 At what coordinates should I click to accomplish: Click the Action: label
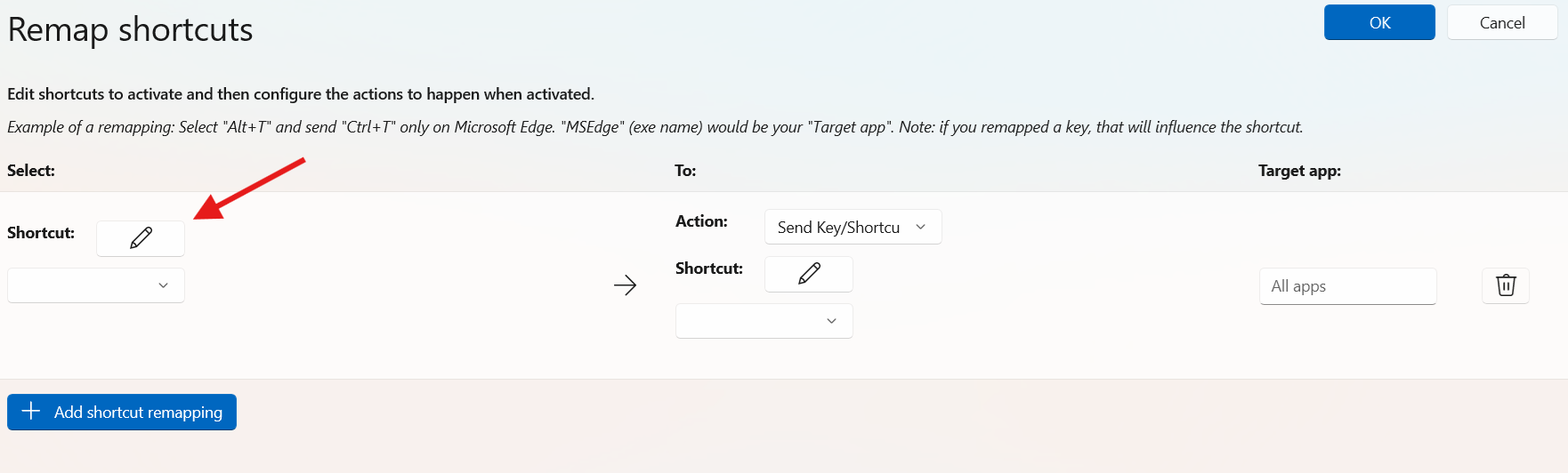click(x=701, y=221)
